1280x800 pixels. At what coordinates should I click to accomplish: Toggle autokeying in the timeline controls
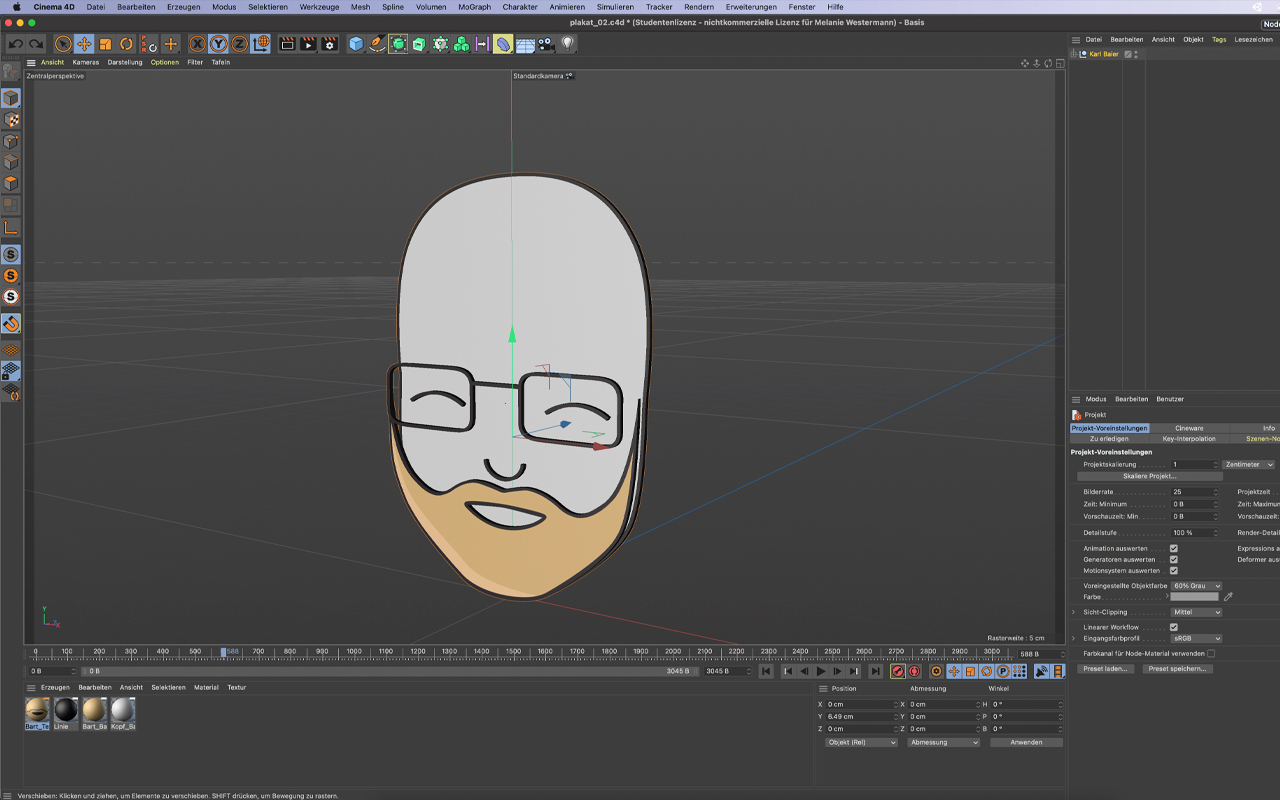point(914,672)
